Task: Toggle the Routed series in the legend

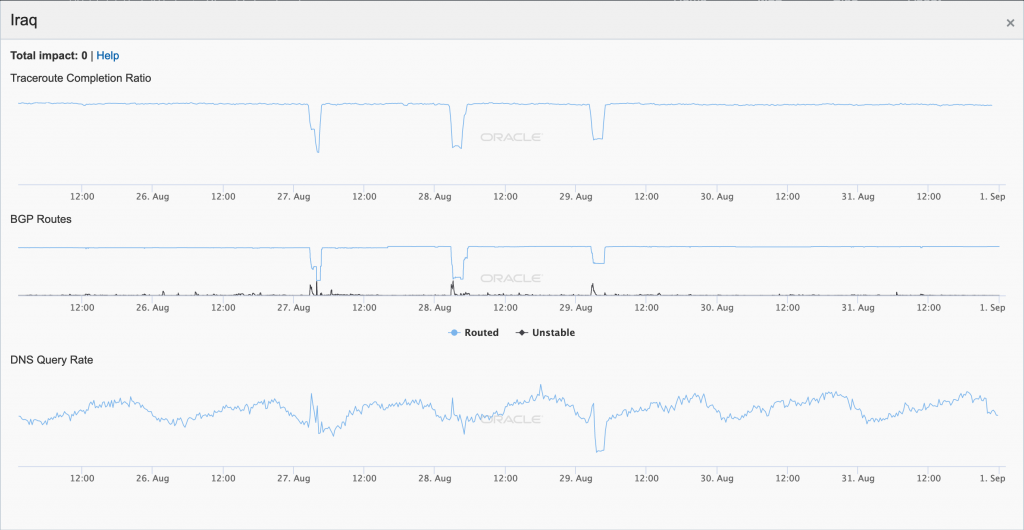Action: pyautogui.click(x=481, y=333)
